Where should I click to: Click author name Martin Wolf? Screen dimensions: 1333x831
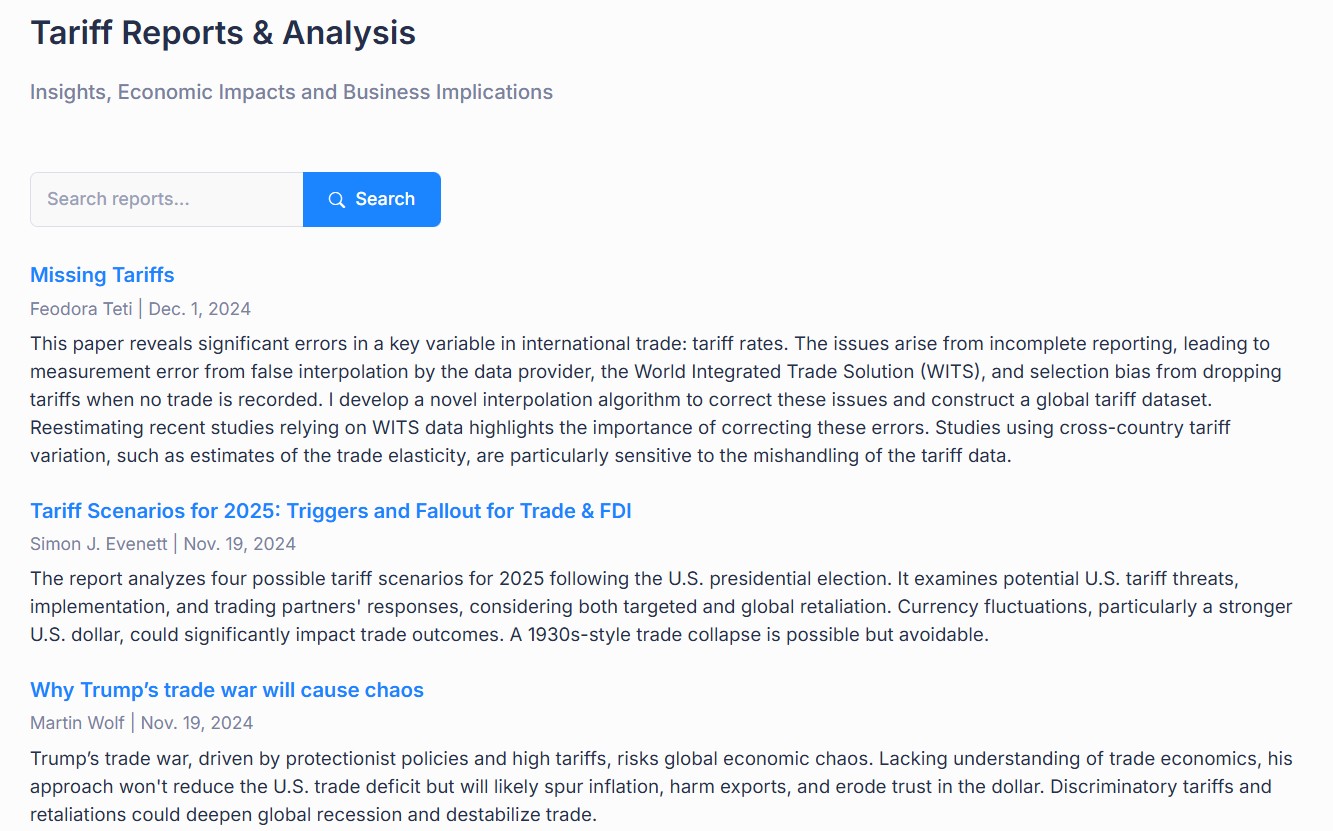[x=77, y=723]
